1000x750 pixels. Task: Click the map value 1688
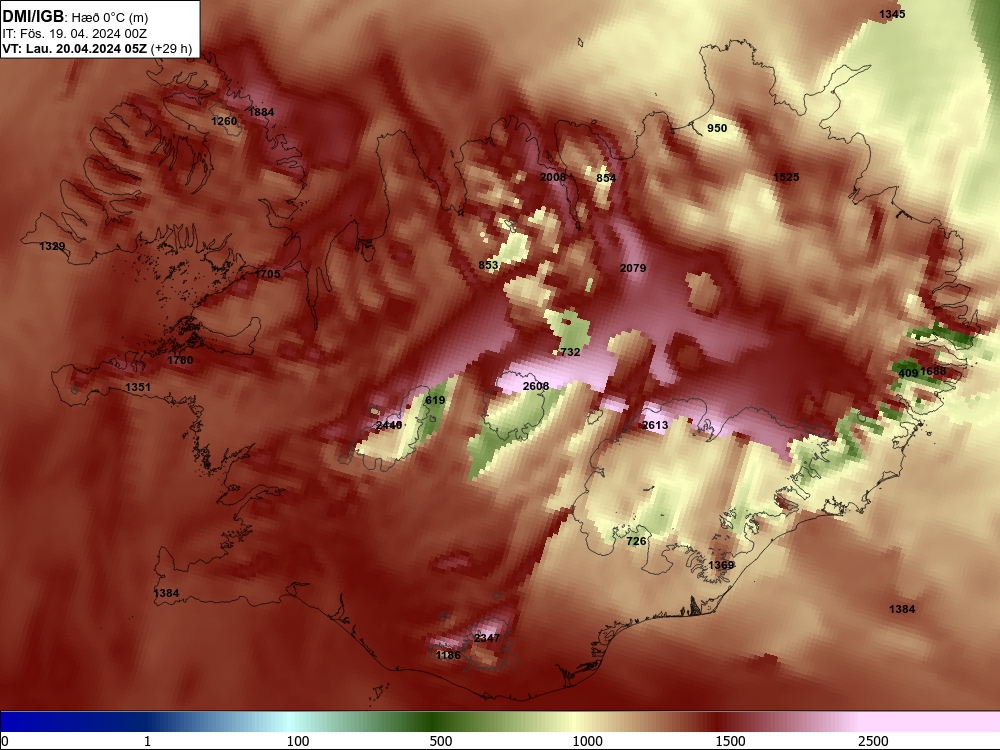pos(933,372)
